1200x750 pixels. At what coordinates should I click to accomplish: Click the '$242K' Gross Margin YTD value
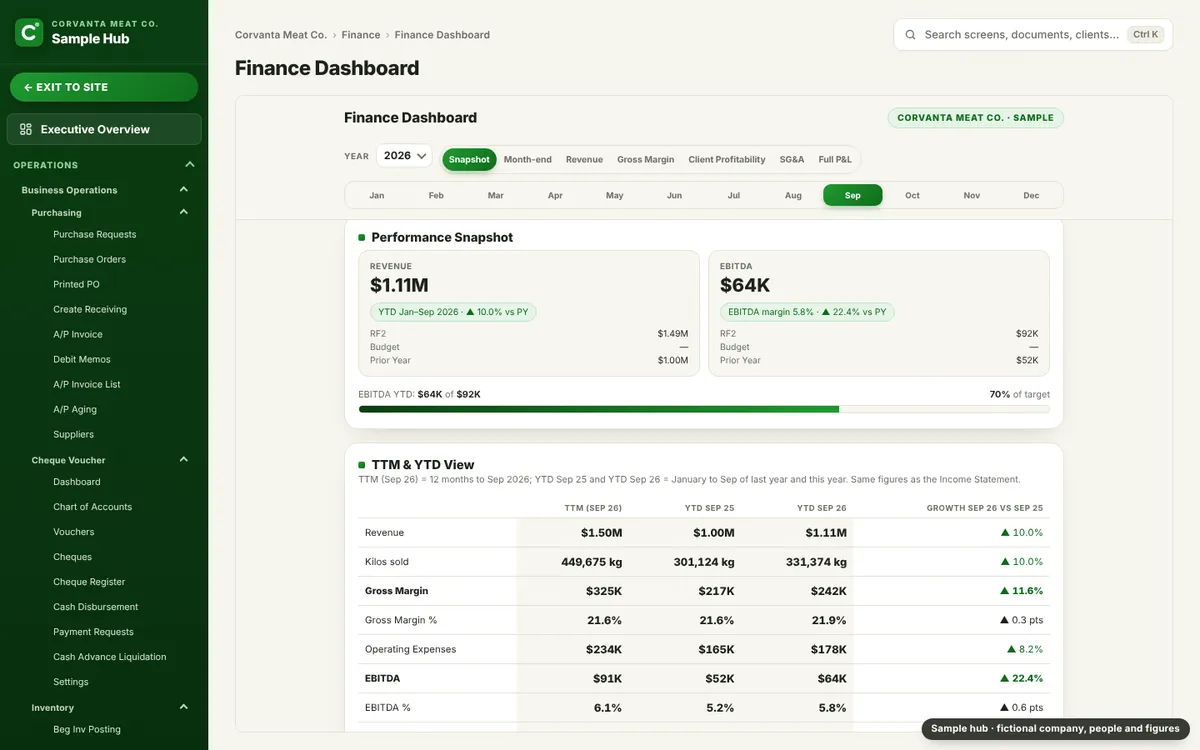coord(828,591)
